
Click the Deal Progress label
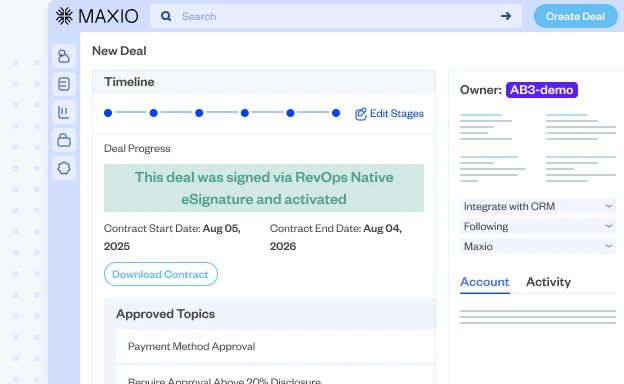click(137, 148)
